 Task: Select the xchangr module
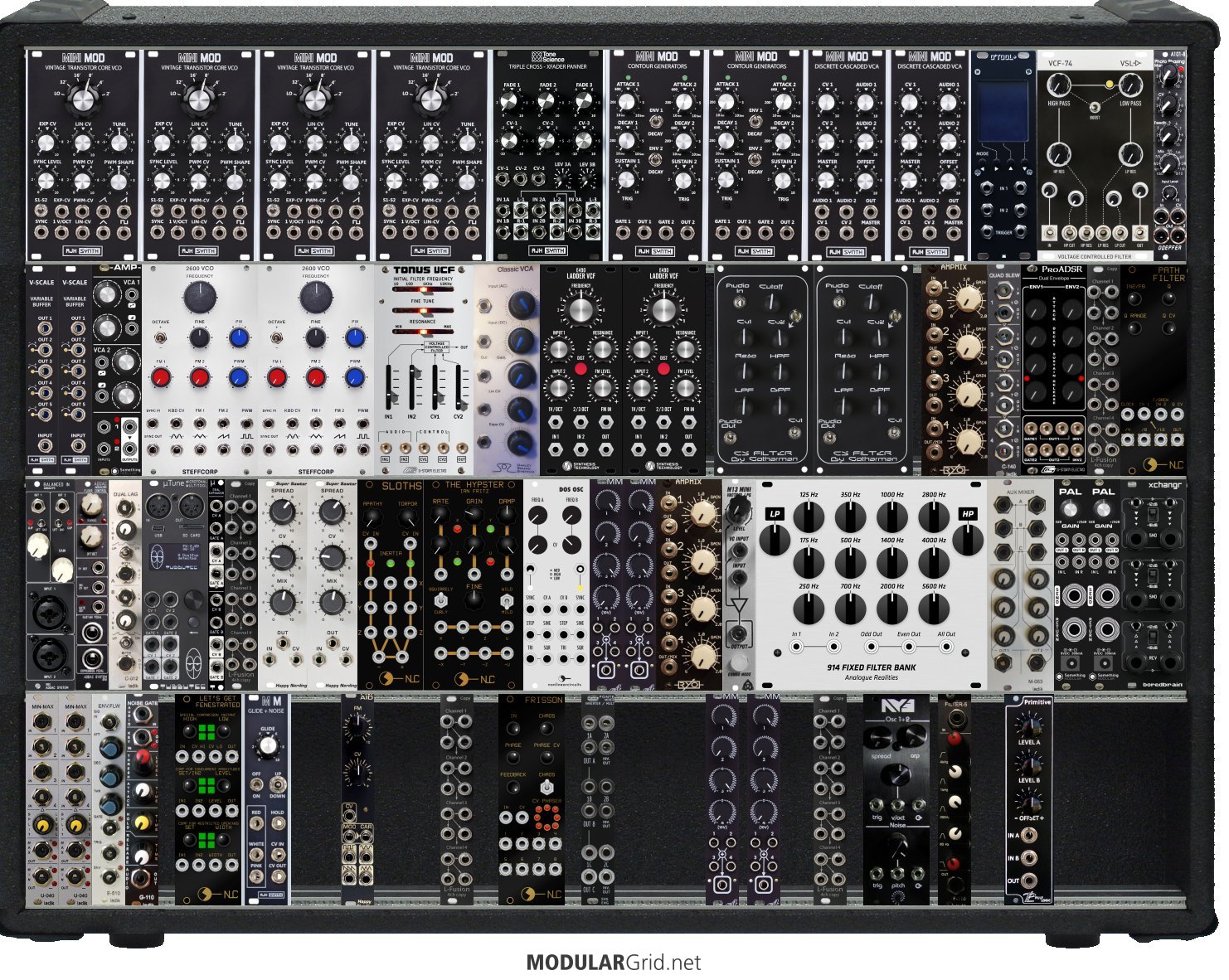1154,585
